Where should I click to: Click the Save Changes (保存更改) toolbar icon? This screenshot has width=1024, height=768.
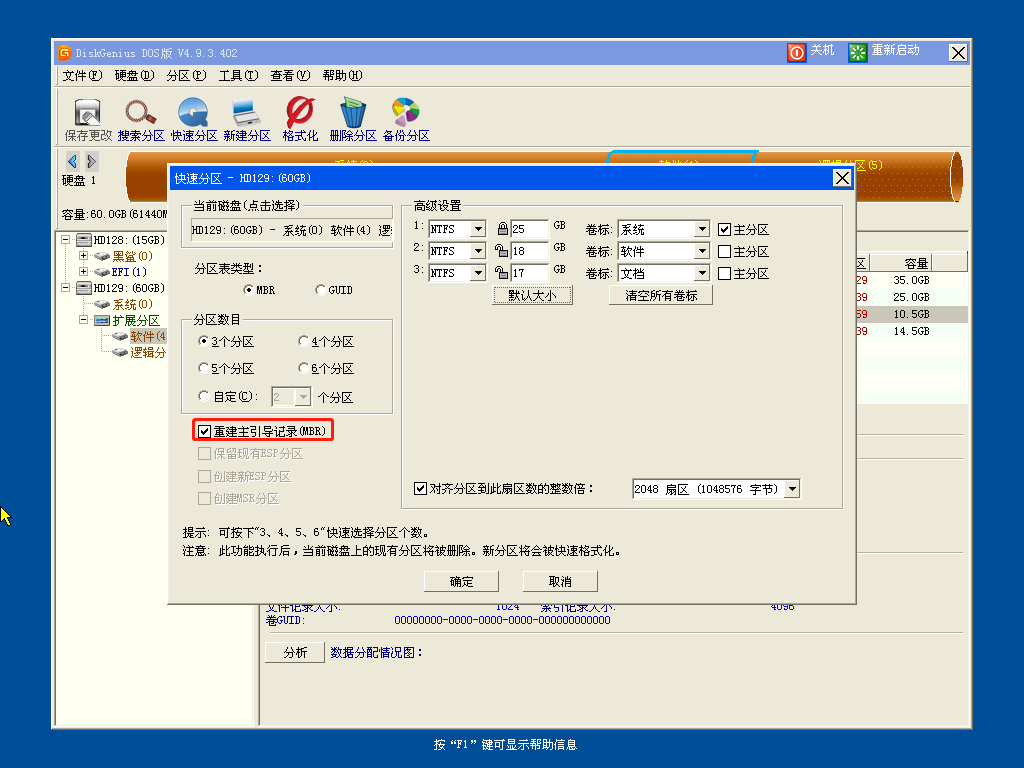click(88, 112)
